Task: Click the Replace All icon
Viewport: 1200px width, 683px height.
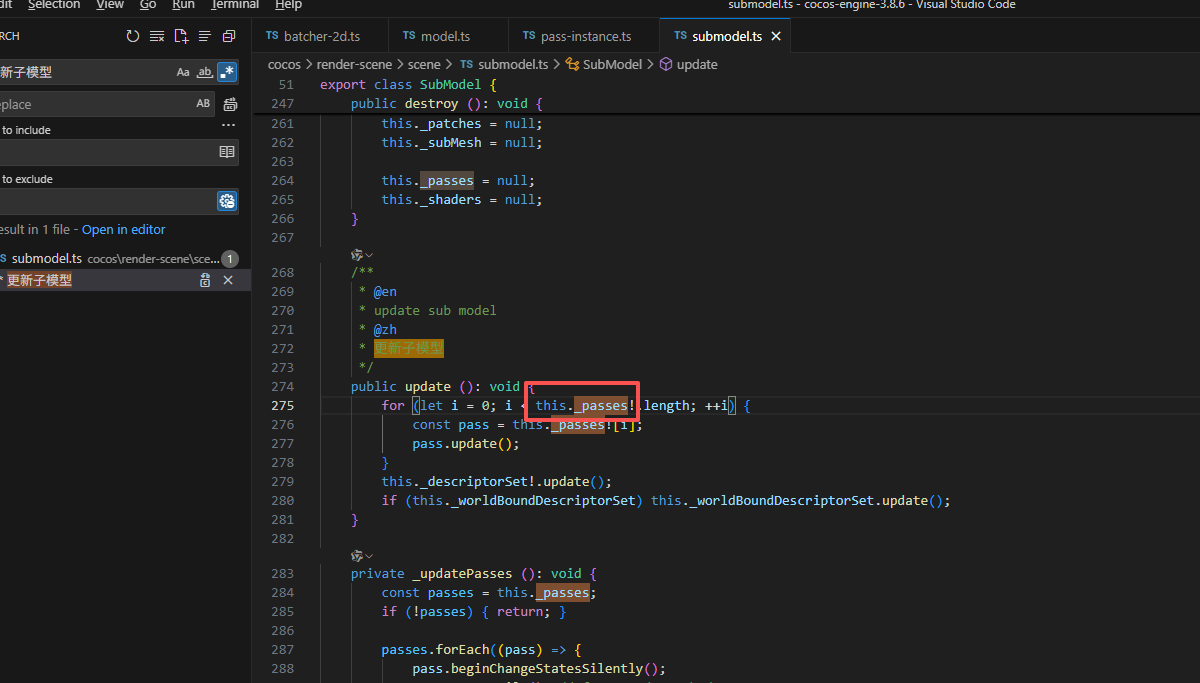Action: point(230,104)
